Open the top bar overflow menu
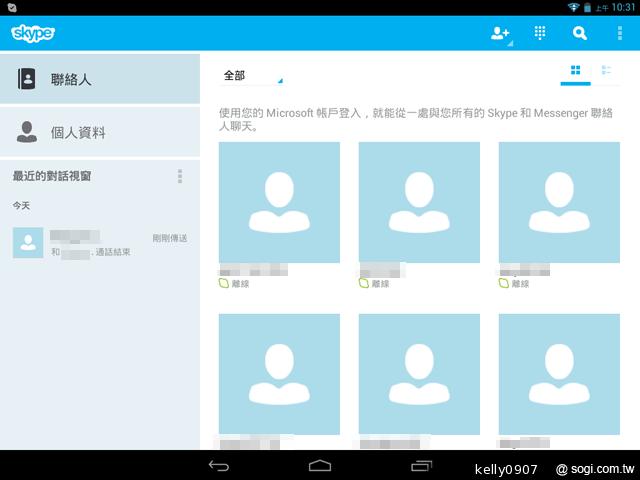Screen dimensions: 640x480 pos(620,33)
